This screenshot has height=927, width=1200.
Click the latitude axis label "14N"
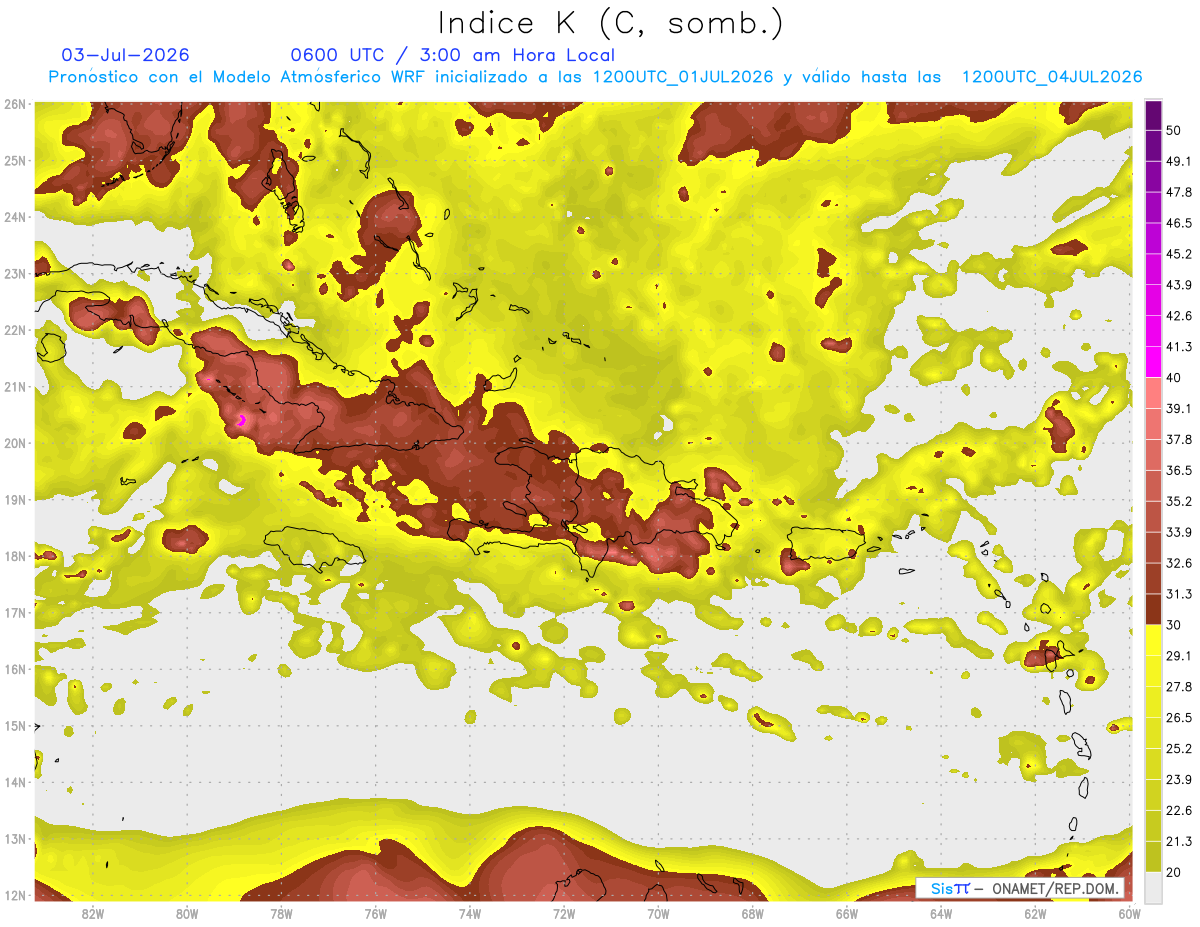pos(14,782)
